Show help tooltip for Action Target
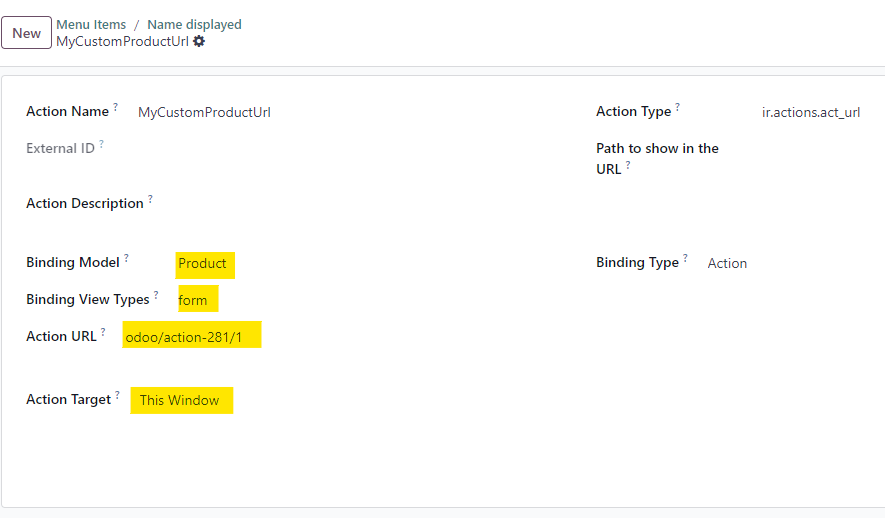The width and height of the screenshot is (885, 518). tap(117, 394)
